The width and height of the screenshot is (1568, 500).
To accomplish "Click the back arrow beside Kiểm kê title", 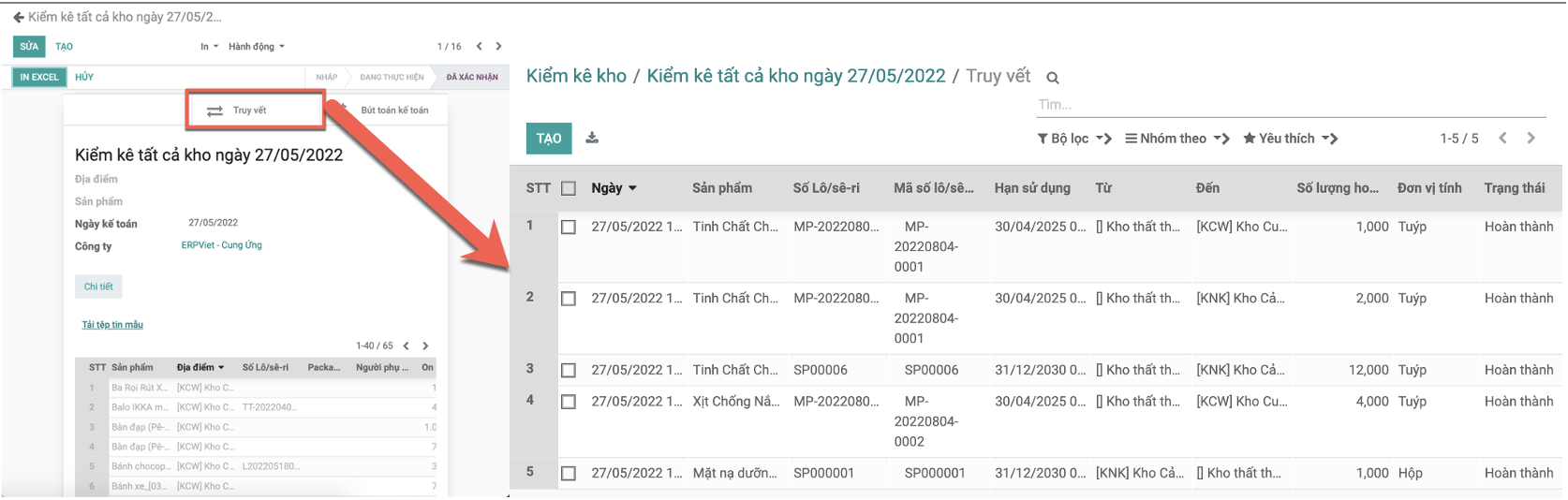I will [18, 17].
